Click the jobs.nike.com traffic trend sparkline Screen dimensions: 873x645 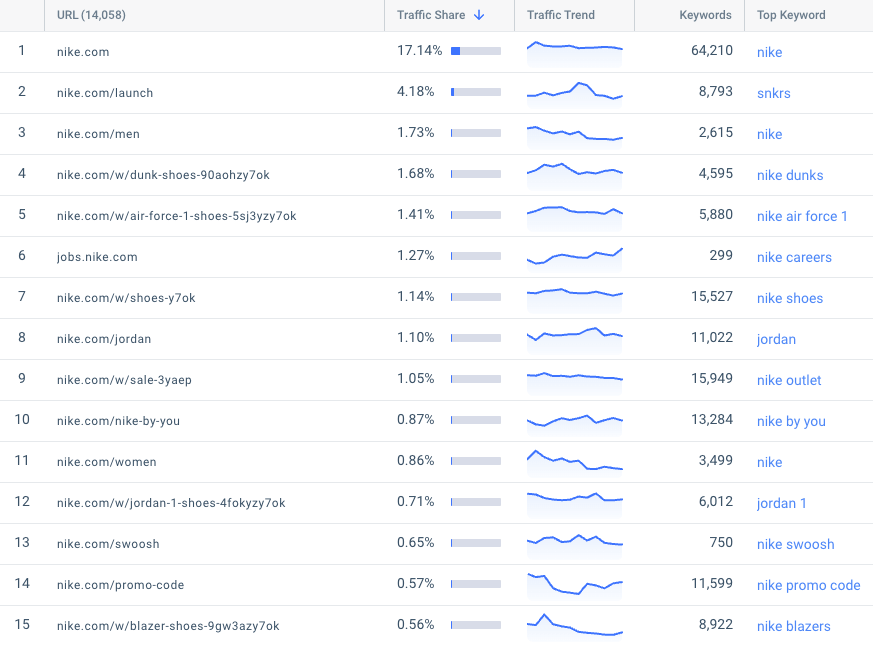pyautogui.click(x=575, y=257)
